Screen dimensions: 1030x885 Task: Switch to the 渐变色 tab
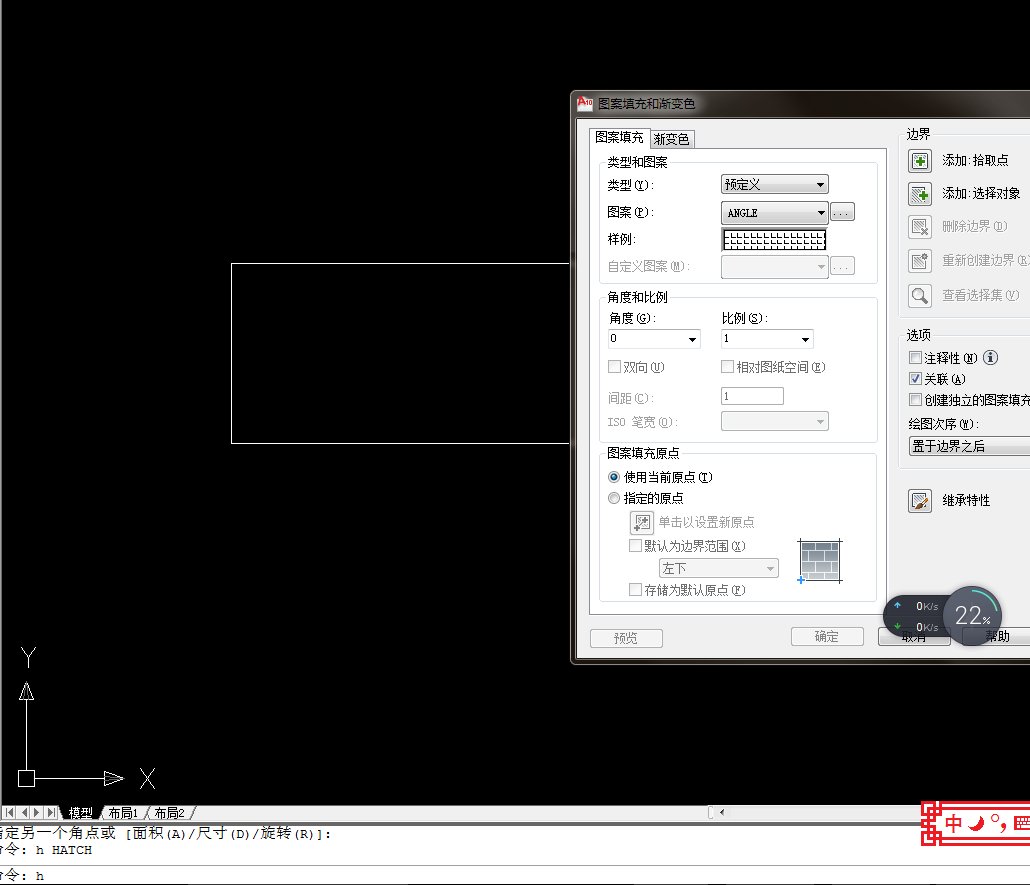coord(672,138)
